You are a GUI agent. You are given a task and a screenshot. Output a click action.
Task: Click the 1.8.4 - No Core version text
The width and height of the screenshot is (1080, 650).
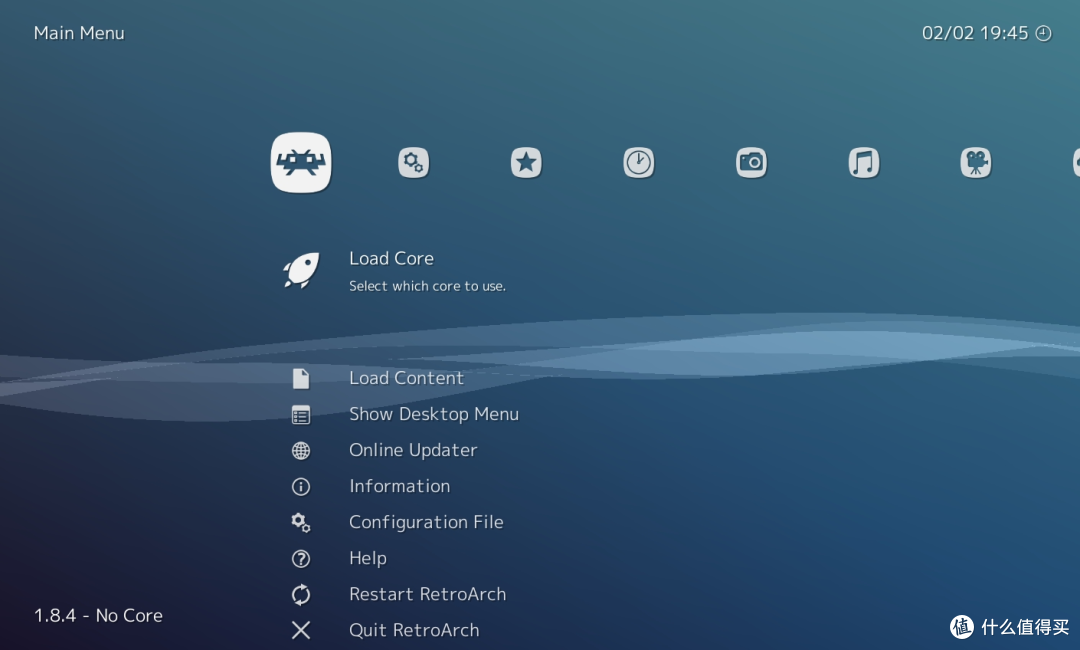coord(98,616)
